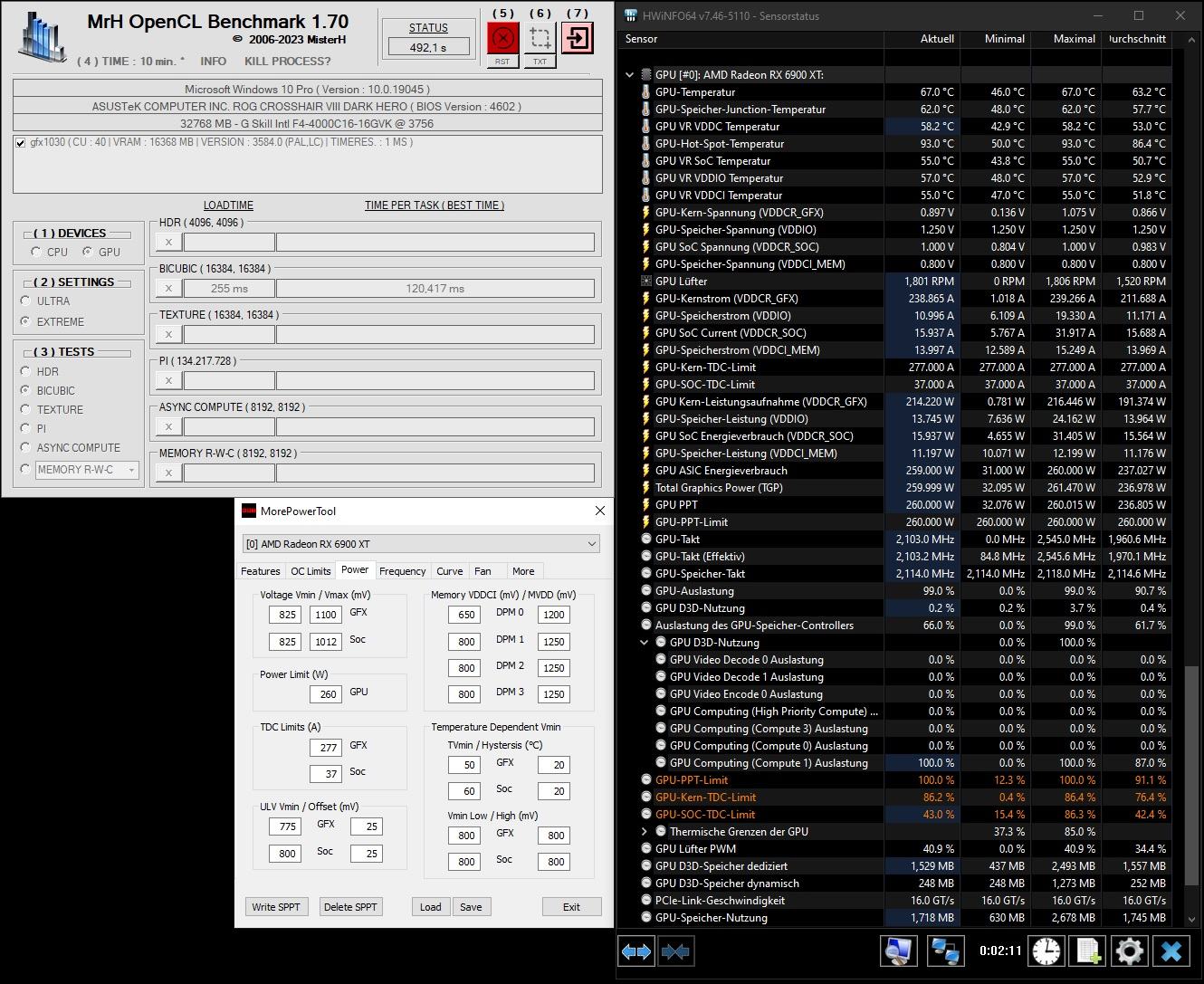This screenshot has height=984, width=1204.
Task: Collapse the GPU D3D-Nutzung sub-group
Action: click(x=645, y=643)
